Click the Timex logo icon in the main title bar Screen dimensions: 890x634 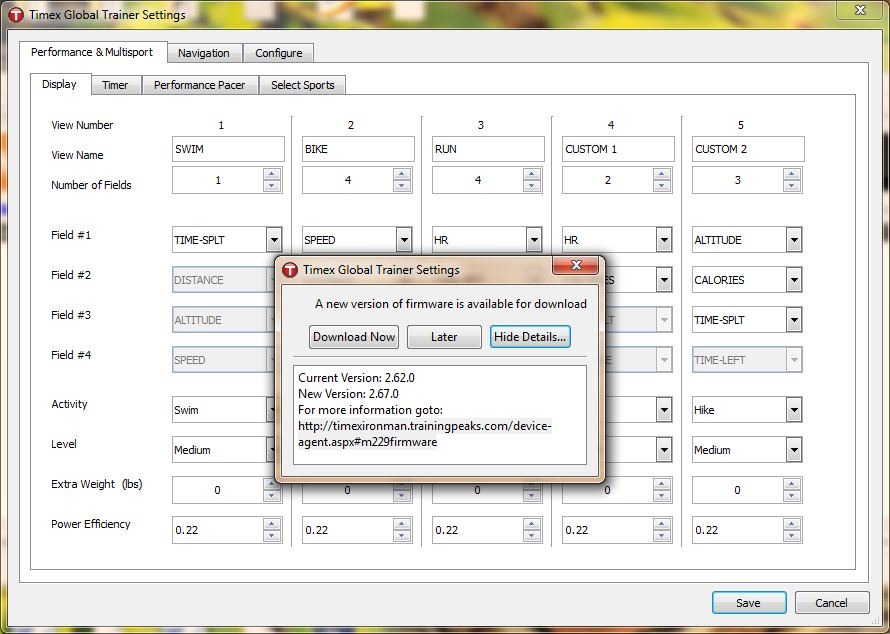click(16, 14)
